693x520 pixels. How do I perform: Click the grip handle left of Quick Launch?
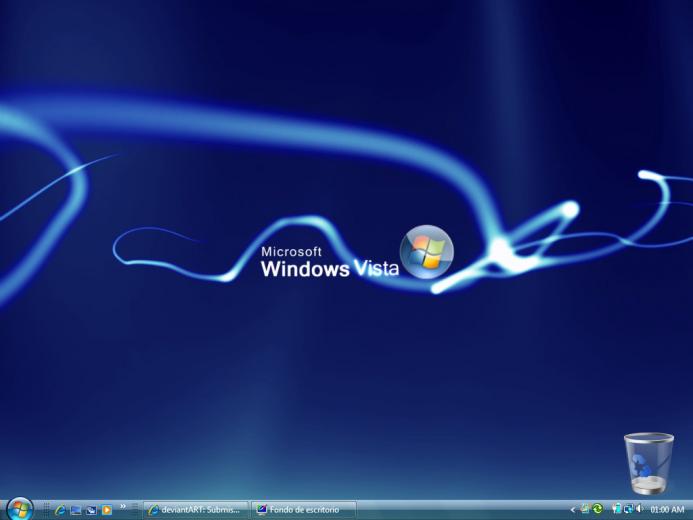click(46, 510)
